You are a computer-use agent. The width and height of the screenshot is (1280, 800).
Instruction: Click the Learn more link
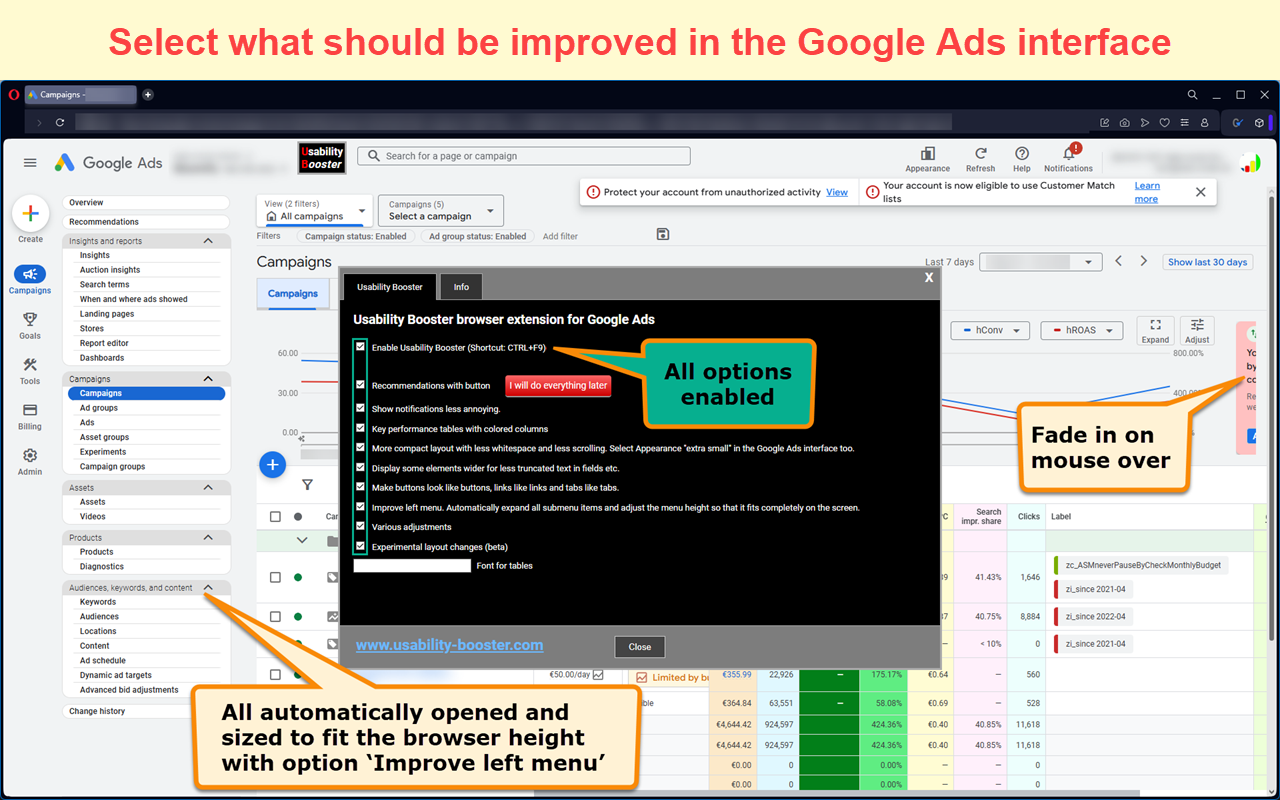pyautogui.click(x=1147, y=192)
